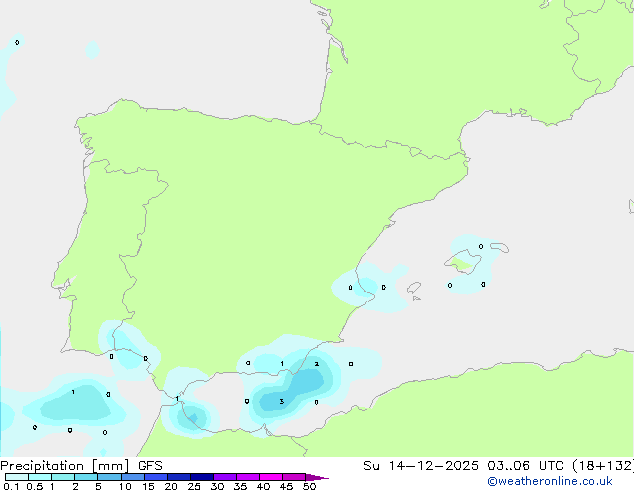
Task: Click the '10' legend scale number
Action: (x=125, y=486)
